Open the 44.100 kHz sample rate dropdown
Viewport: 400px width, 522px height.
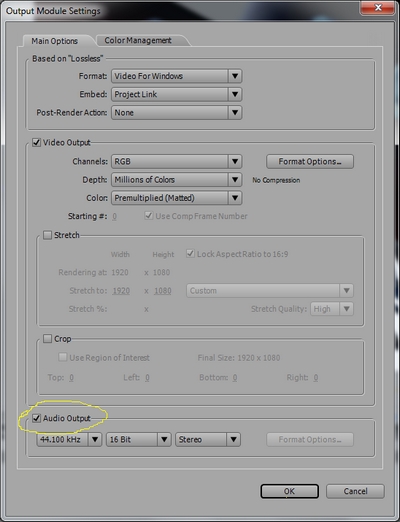pyautogui.click(x=69, y=440)
